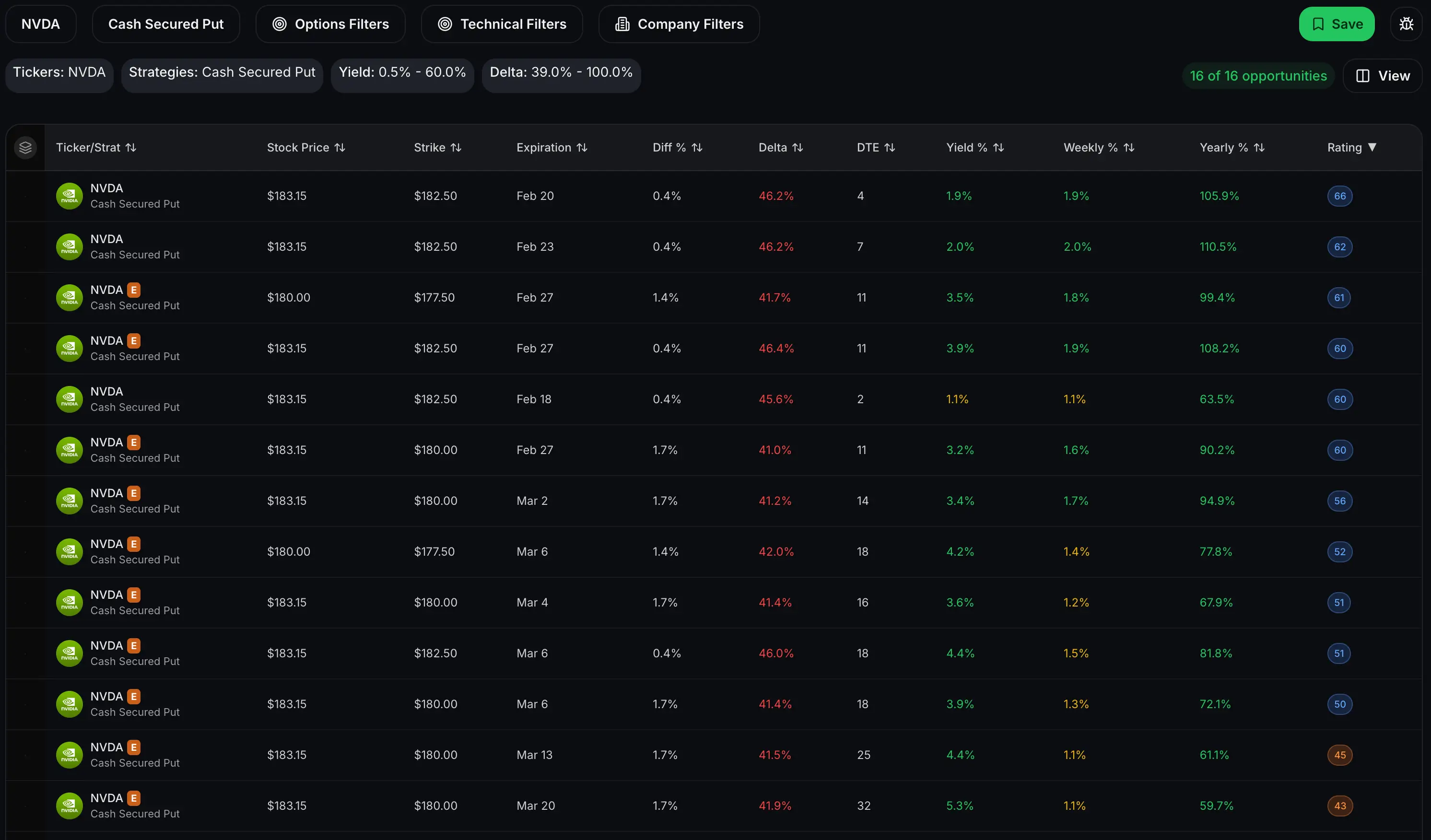Click rating badge 43
Viewport: 1431px width, 840px height.
point(1340,806)
